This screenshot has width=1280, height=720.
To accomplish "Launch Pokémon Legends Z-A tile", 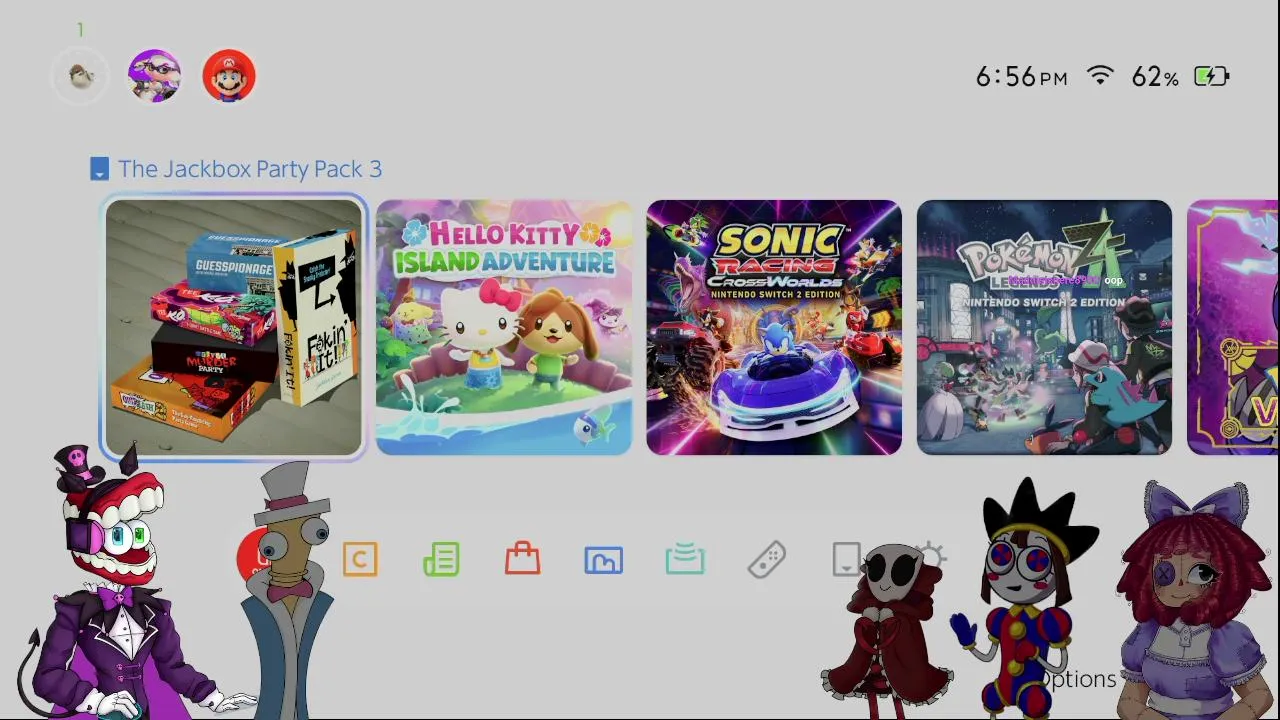I will (1044, 327).
